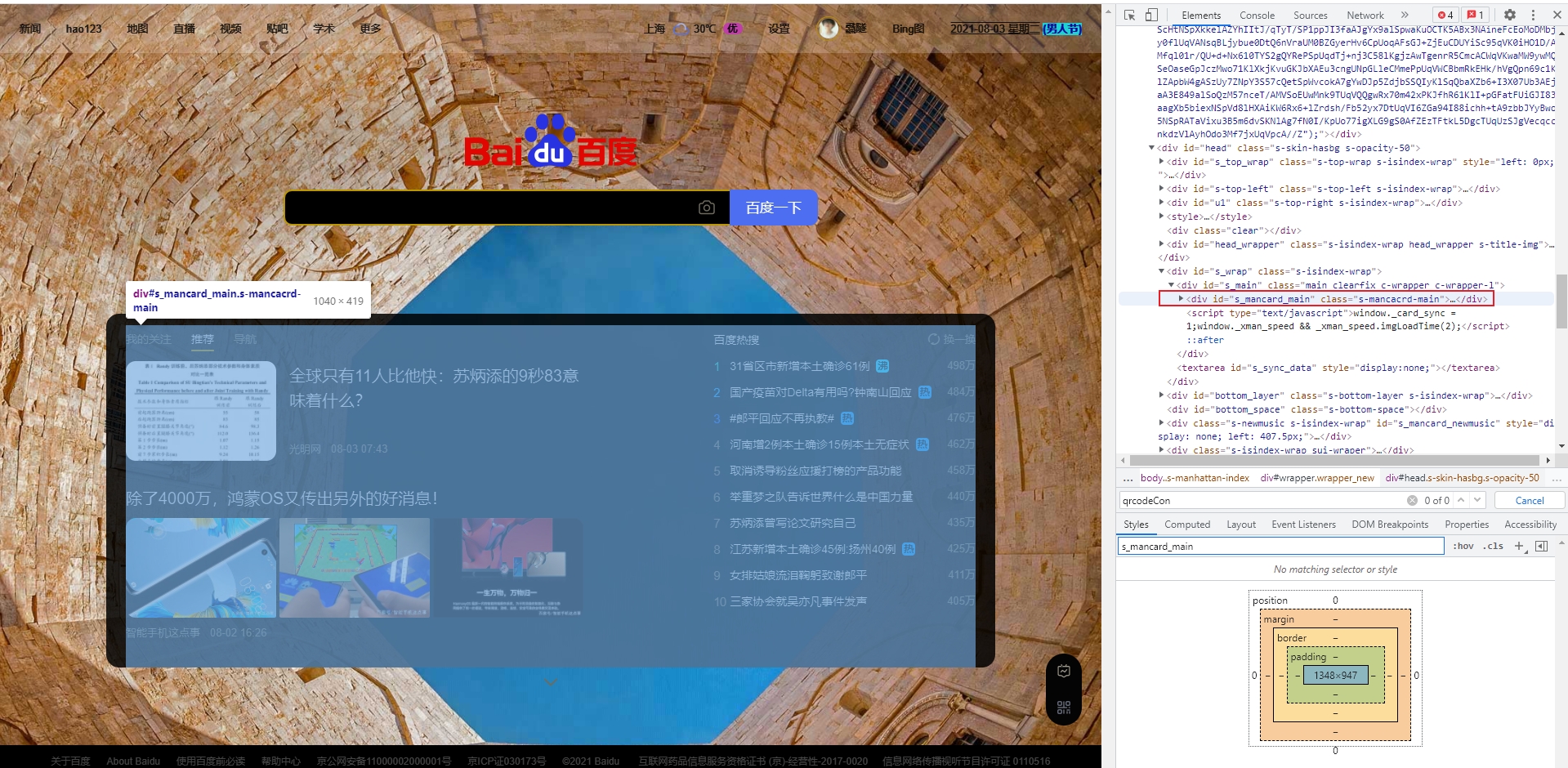Click the horizontal scrollbar in Elements panel
Image resolution: width=1568 pixels, height=768 pixels.
tap(1335, 460)
